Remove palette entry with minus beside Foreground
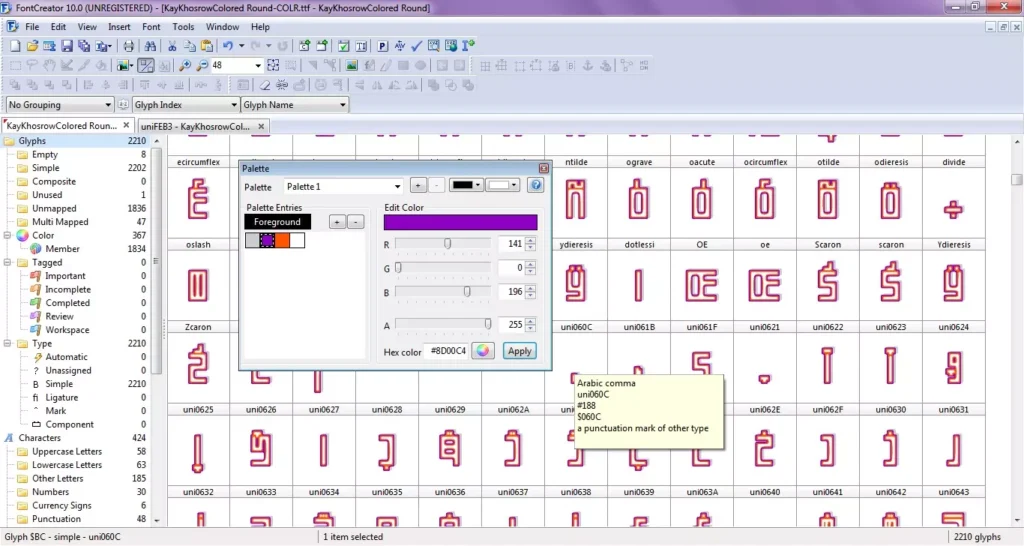Viewport: 1024px width, 546px height. (x=355, y=222)
